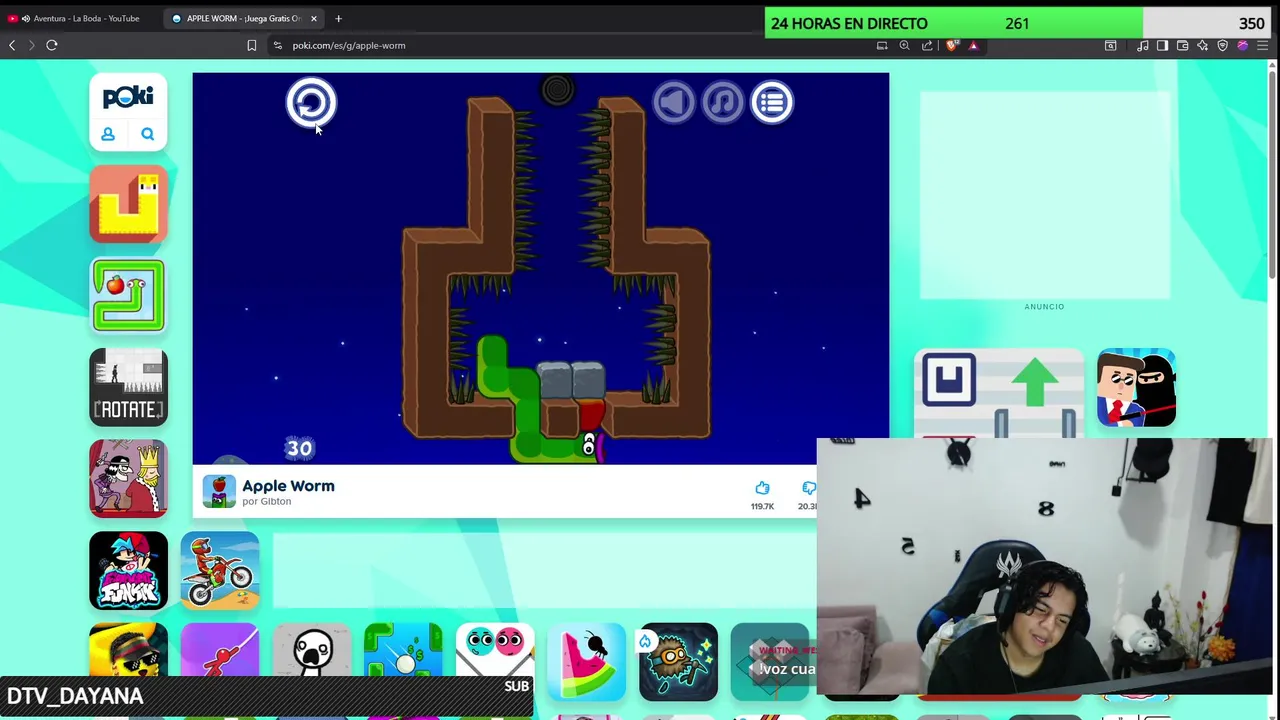Open the Apple Worm small game icon
This screenshot has width=1280, height=720.
219,491
